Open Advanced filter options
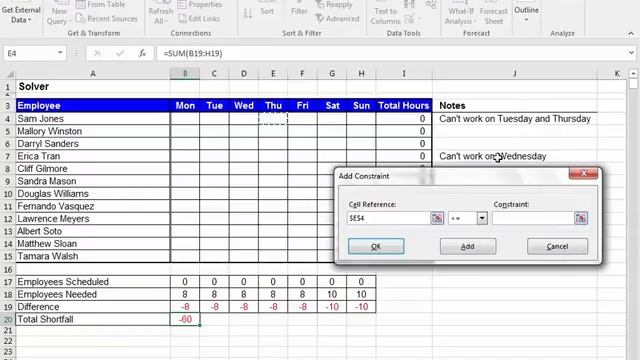Image resolution: width=640 pixels, height=360 pixels. click(x=337, y=19)
